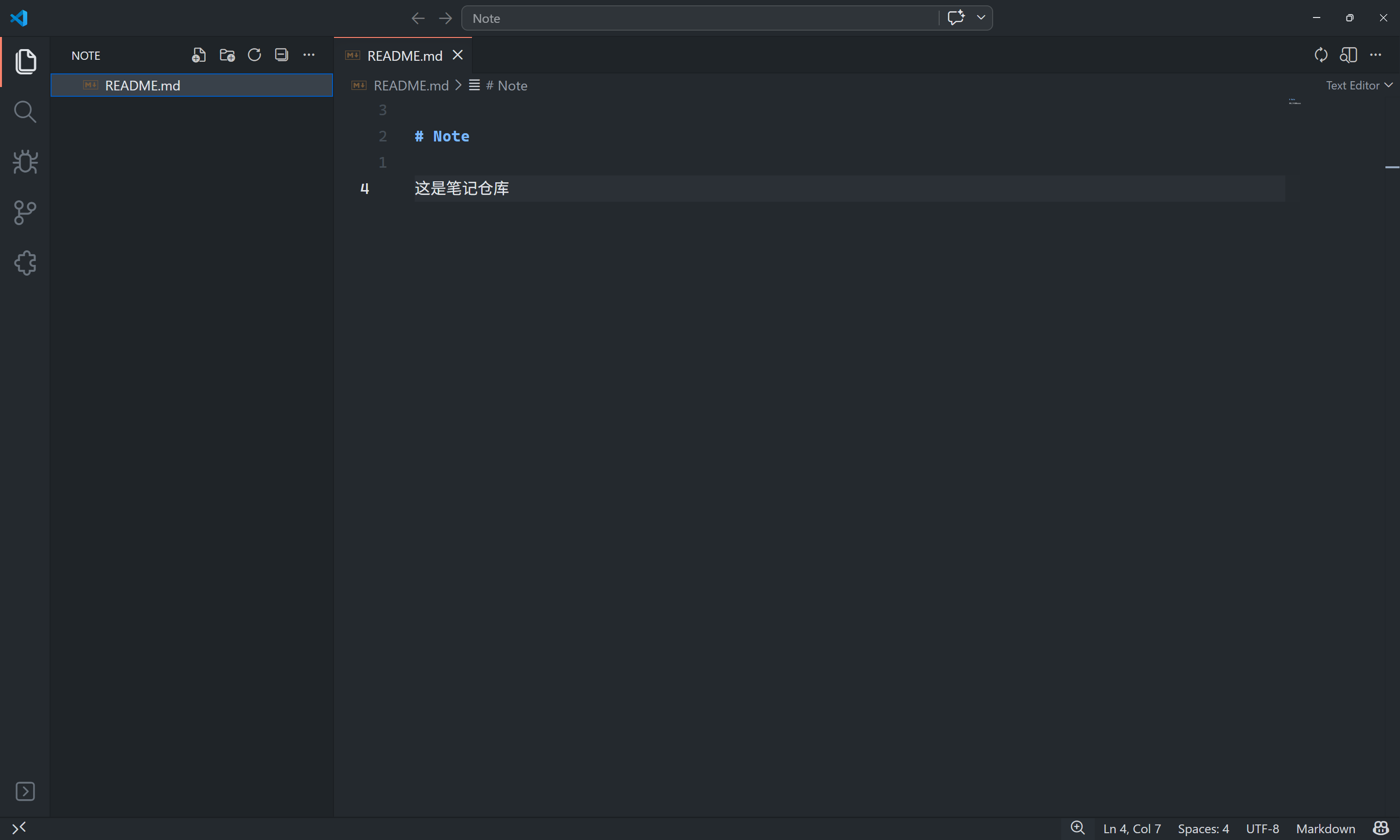Screen dimensions: 1400x840
Task: Change the Spaces: 4 indentation setting
Action: click(1203, 828)
